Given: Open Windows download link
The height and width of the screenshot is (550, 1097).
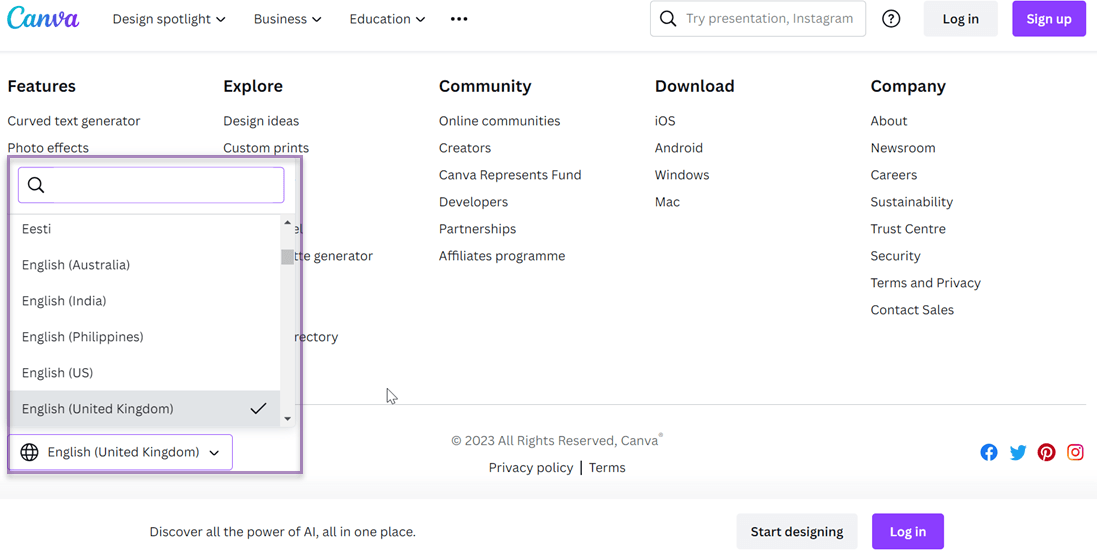Looking at the screenshot, I should (682, 175).
